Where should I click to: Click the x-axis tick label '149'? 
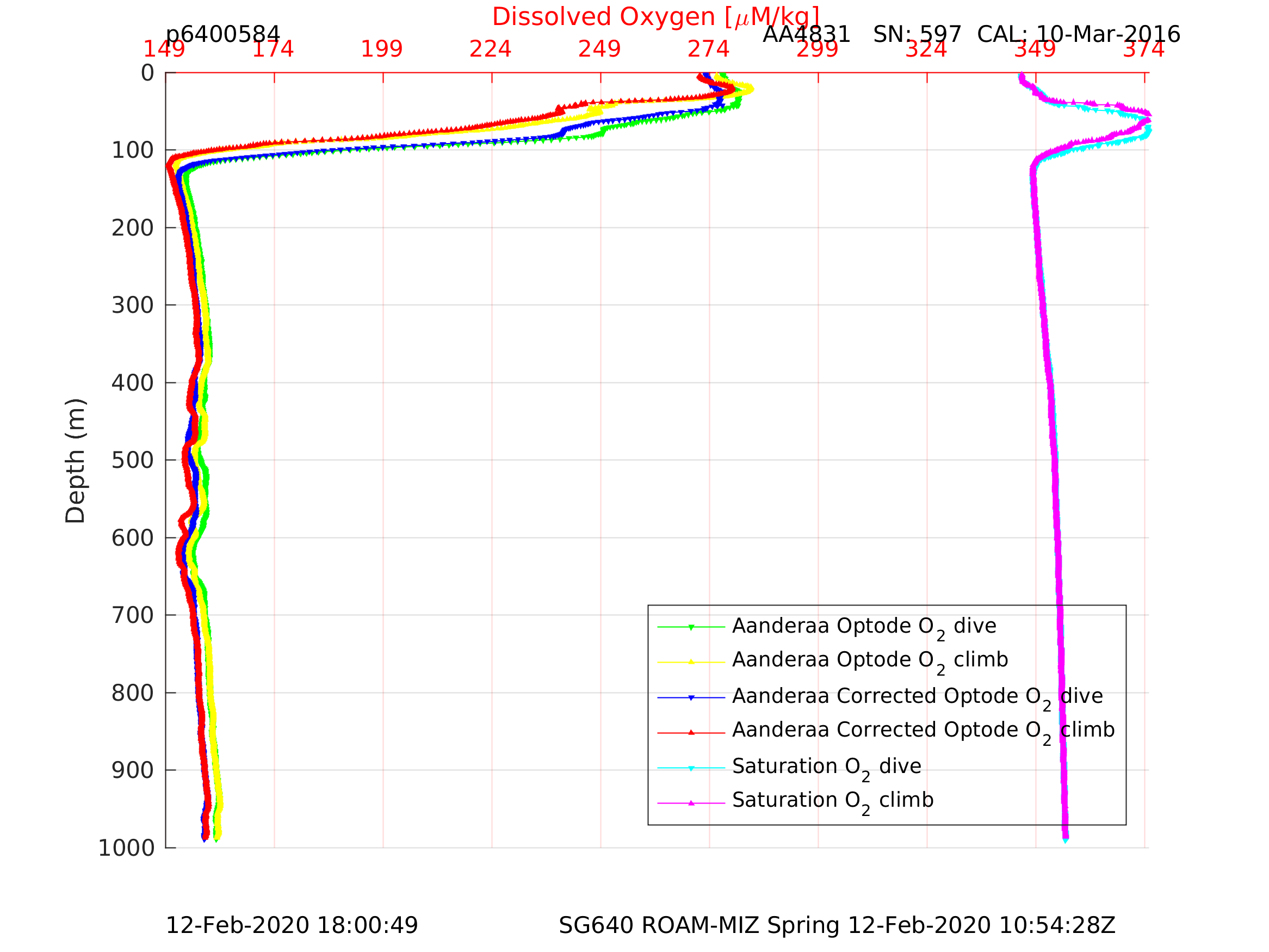(x=164, y=50)
